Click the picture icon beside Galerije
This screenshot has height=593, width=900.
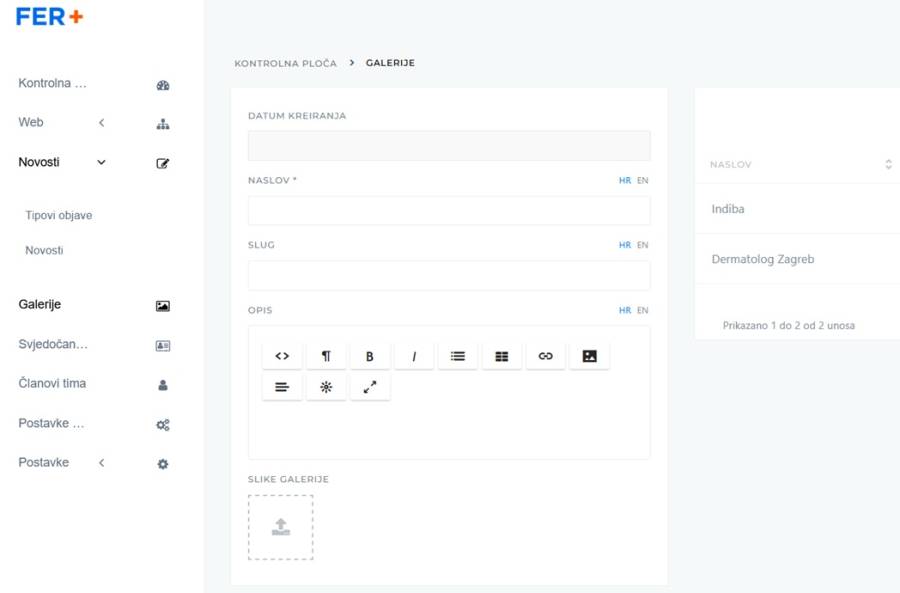163,306
